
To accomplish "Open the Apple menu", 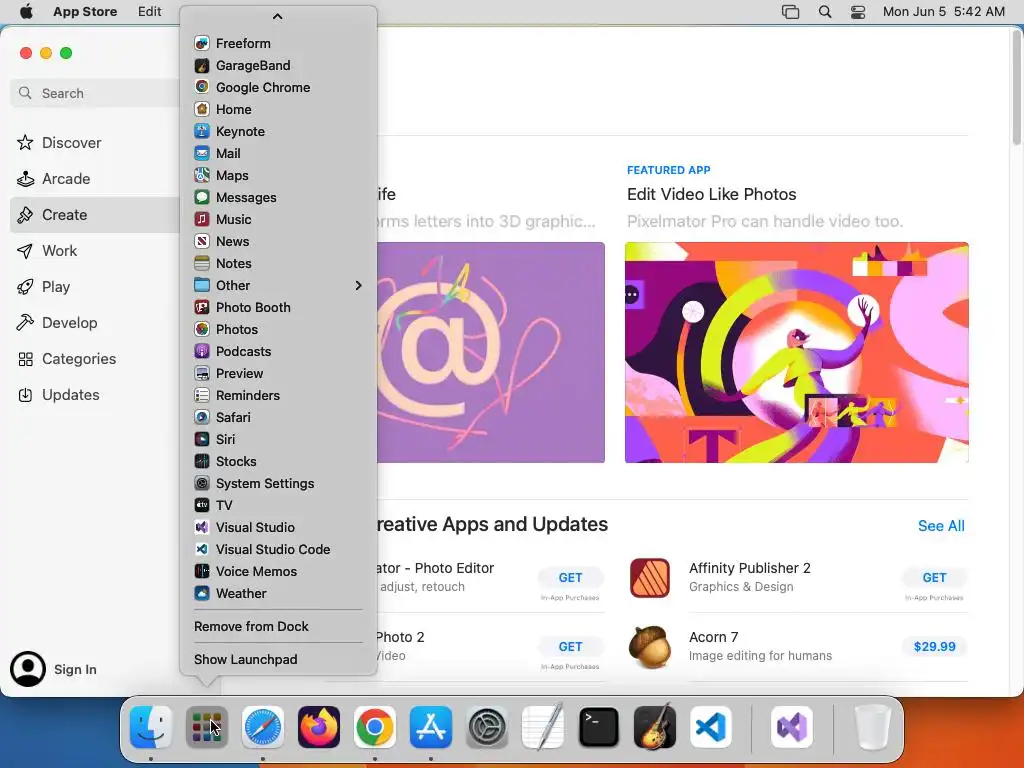I will coord(26,12).
